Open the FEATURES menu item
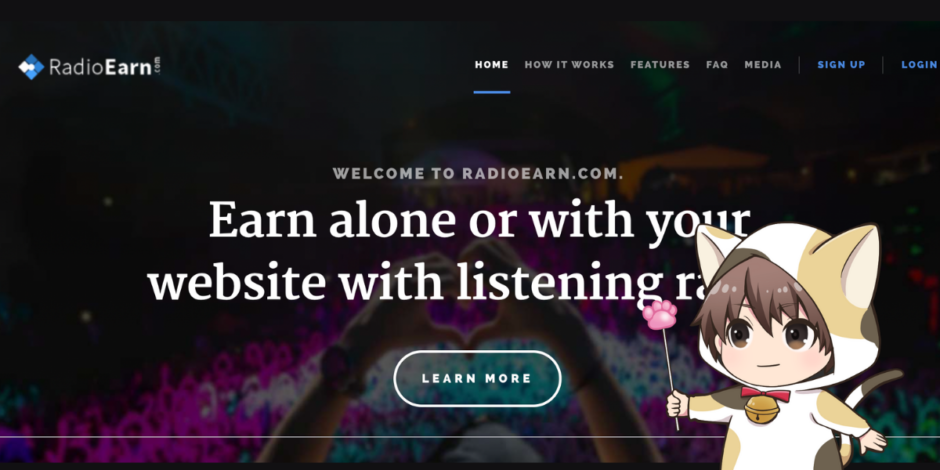The image size is (940, 470). pyautogui.click(x=660, y=65)
